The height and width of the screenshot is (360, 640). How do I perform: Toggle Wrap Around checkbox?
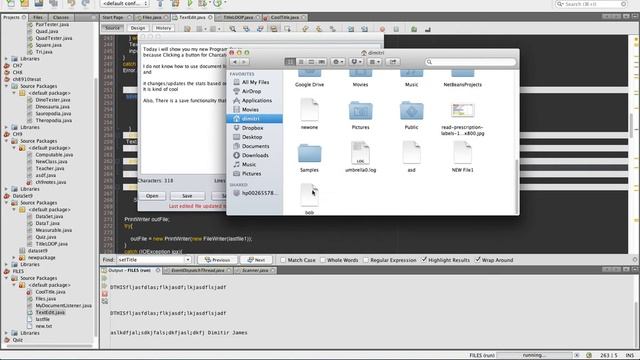click(x=478, y=260)
